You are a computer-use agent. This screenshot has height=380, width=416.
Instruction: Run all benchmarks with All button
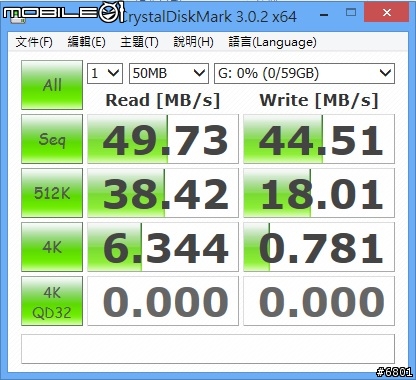pyautogui.click(x=52, y=85)
